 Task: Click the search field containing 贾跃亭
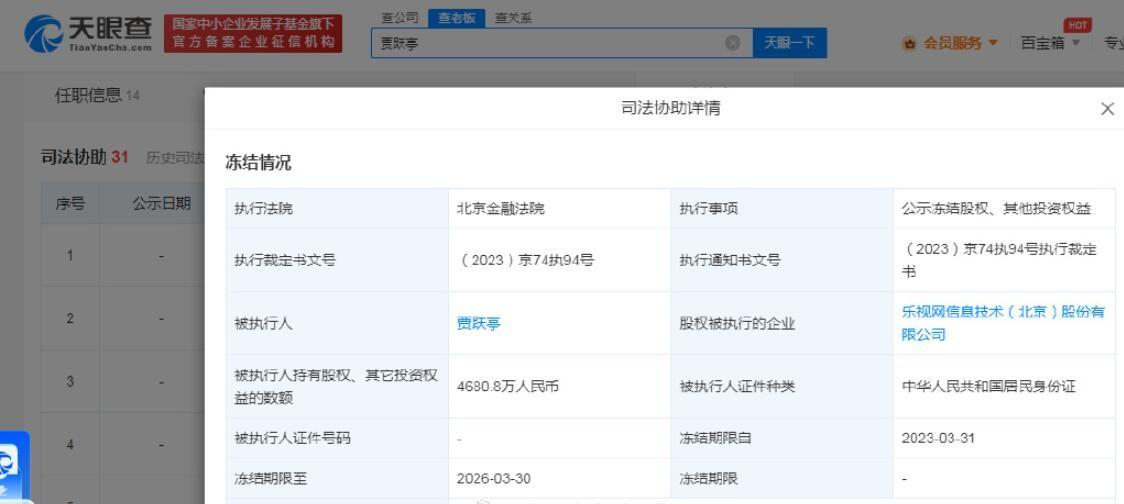coord(562,43)
